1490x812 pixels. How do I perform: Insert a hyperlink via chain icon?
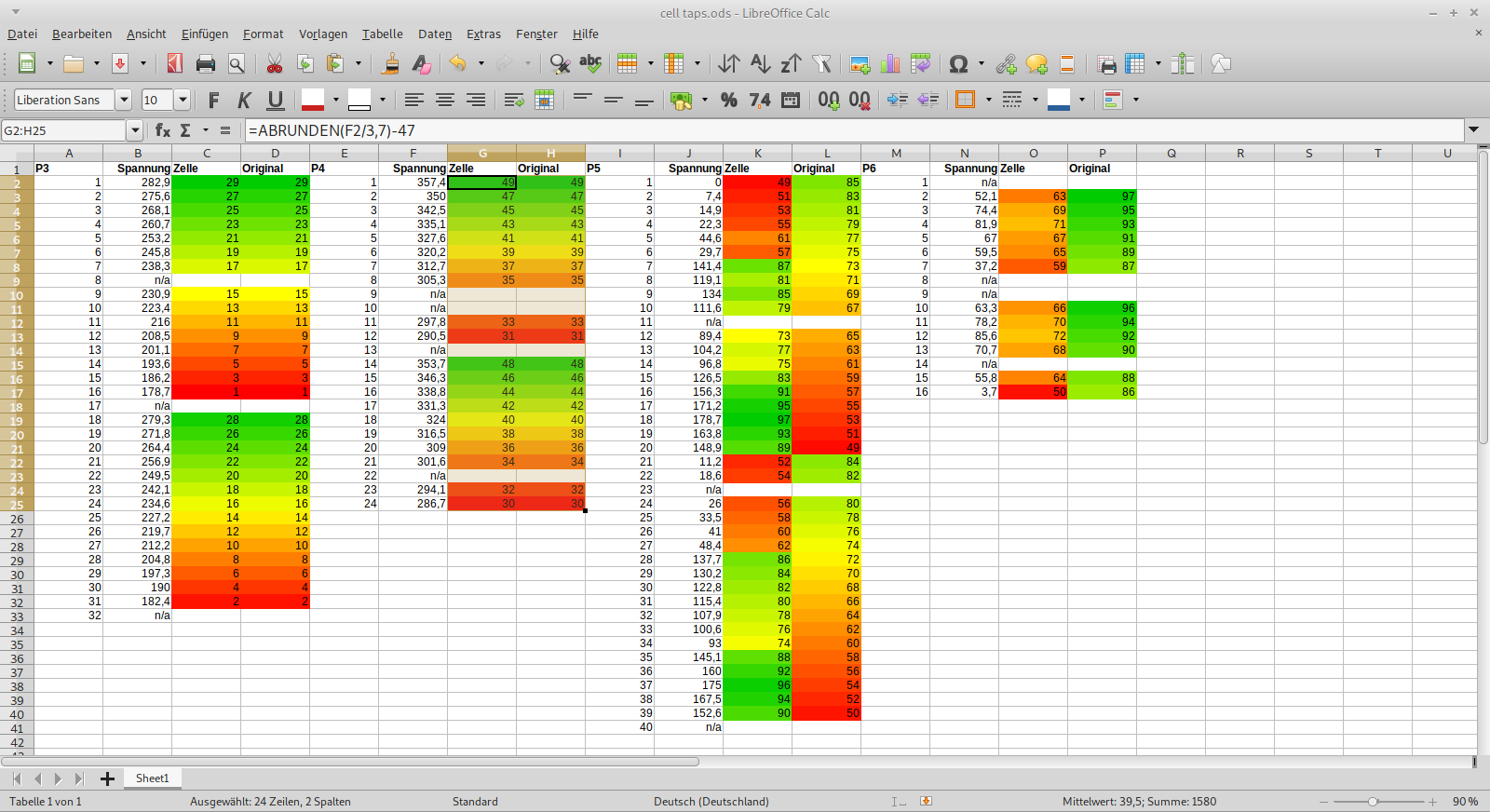pyautogui.click(x=1006, y=64)
